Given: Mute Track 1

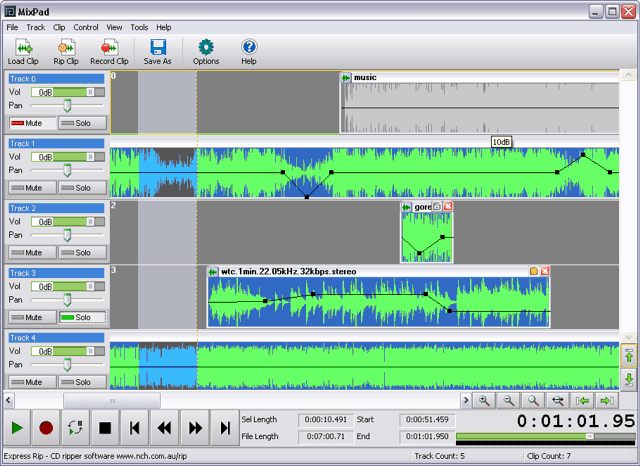Looking at the screenshot, I should (32, 188).
